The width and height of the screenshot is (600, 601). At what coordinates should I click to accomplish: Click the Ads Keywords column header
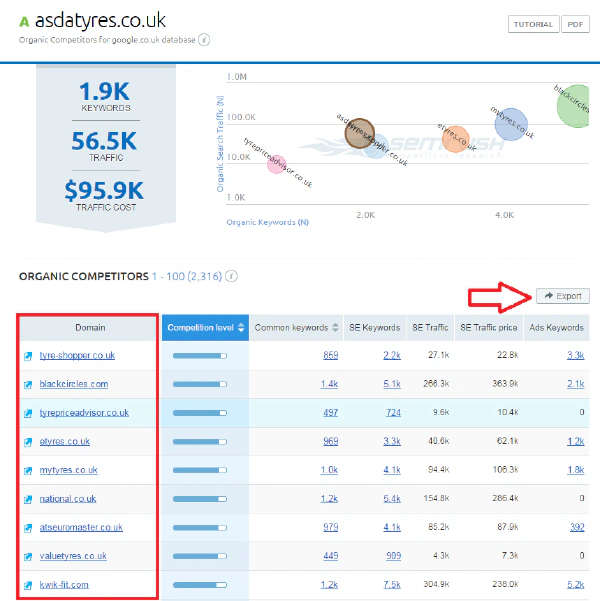click(556, 328)
